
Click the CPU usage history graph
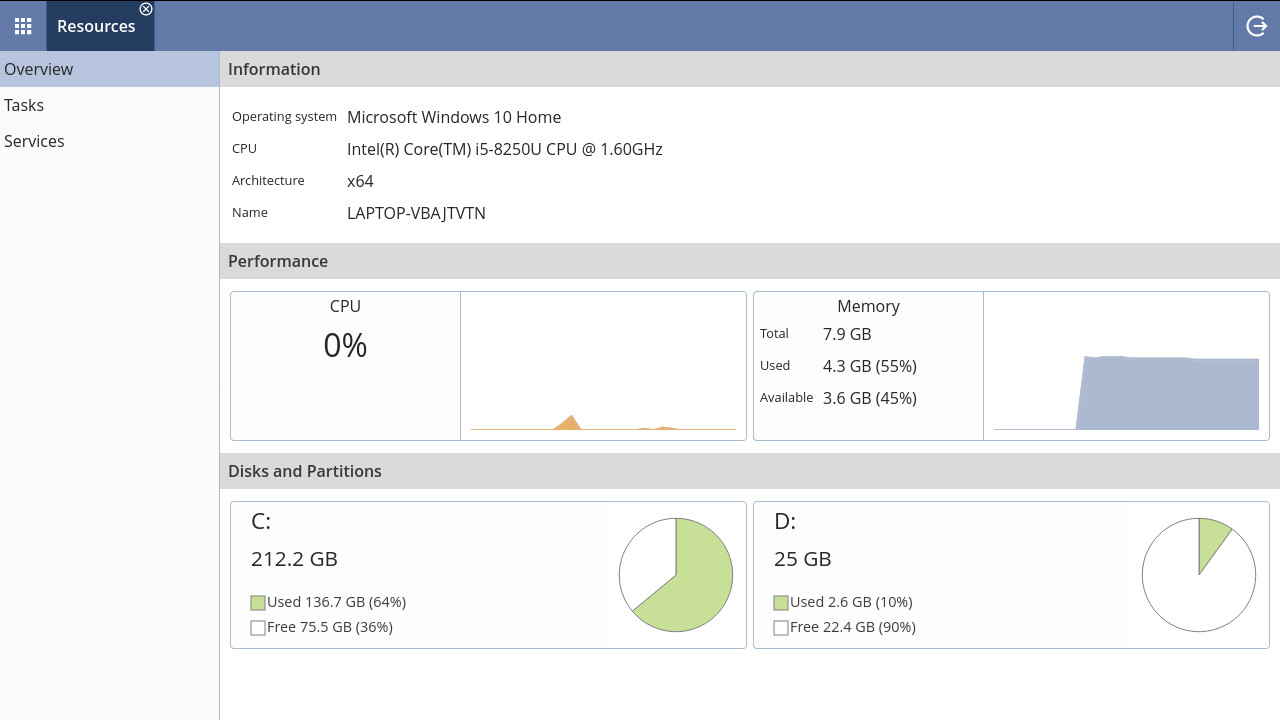(x=603, y=366)
